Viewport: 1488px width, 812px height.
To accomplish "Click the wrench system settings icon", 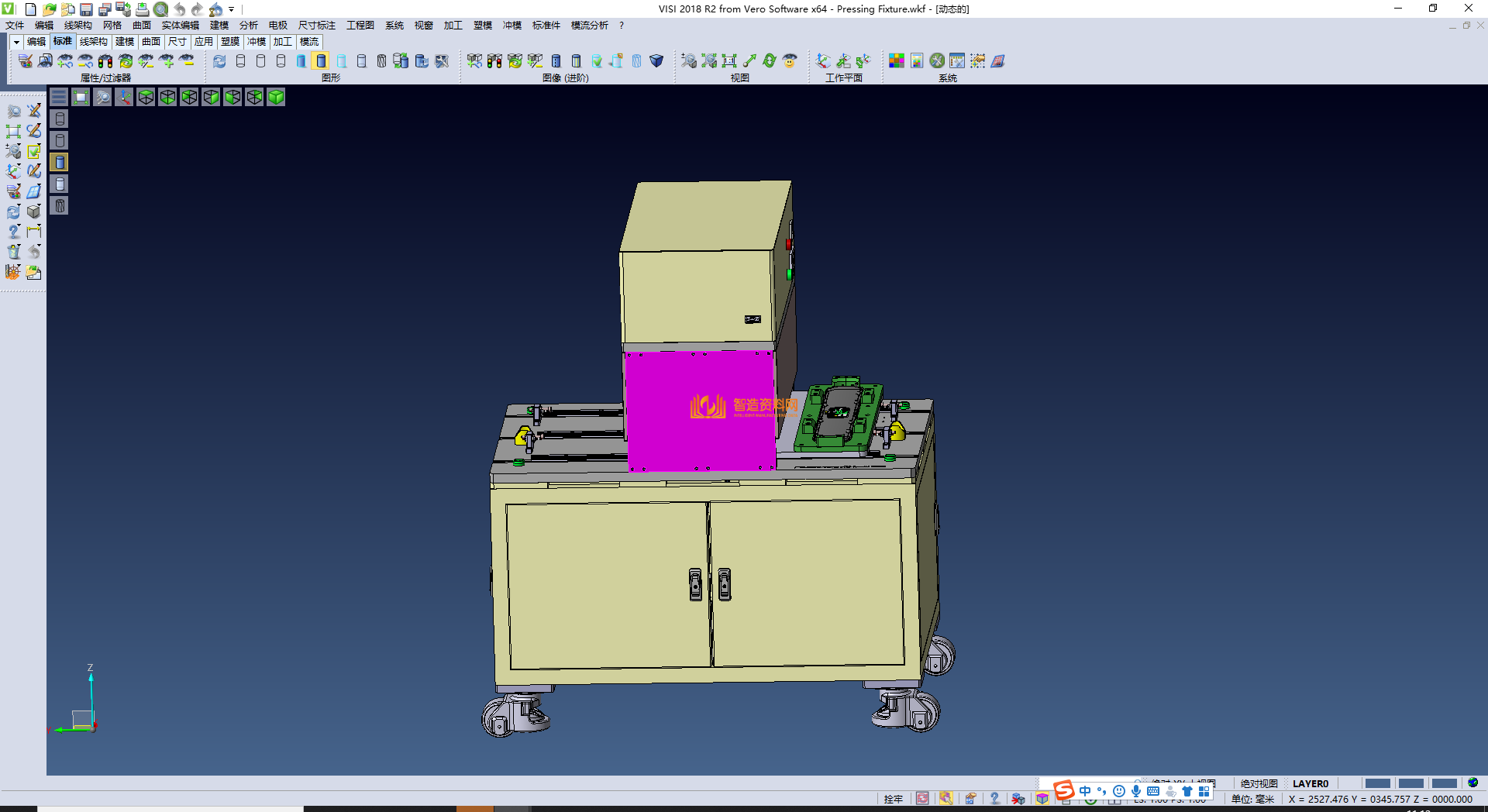I will pyautogui.click(x=937, y=61).
